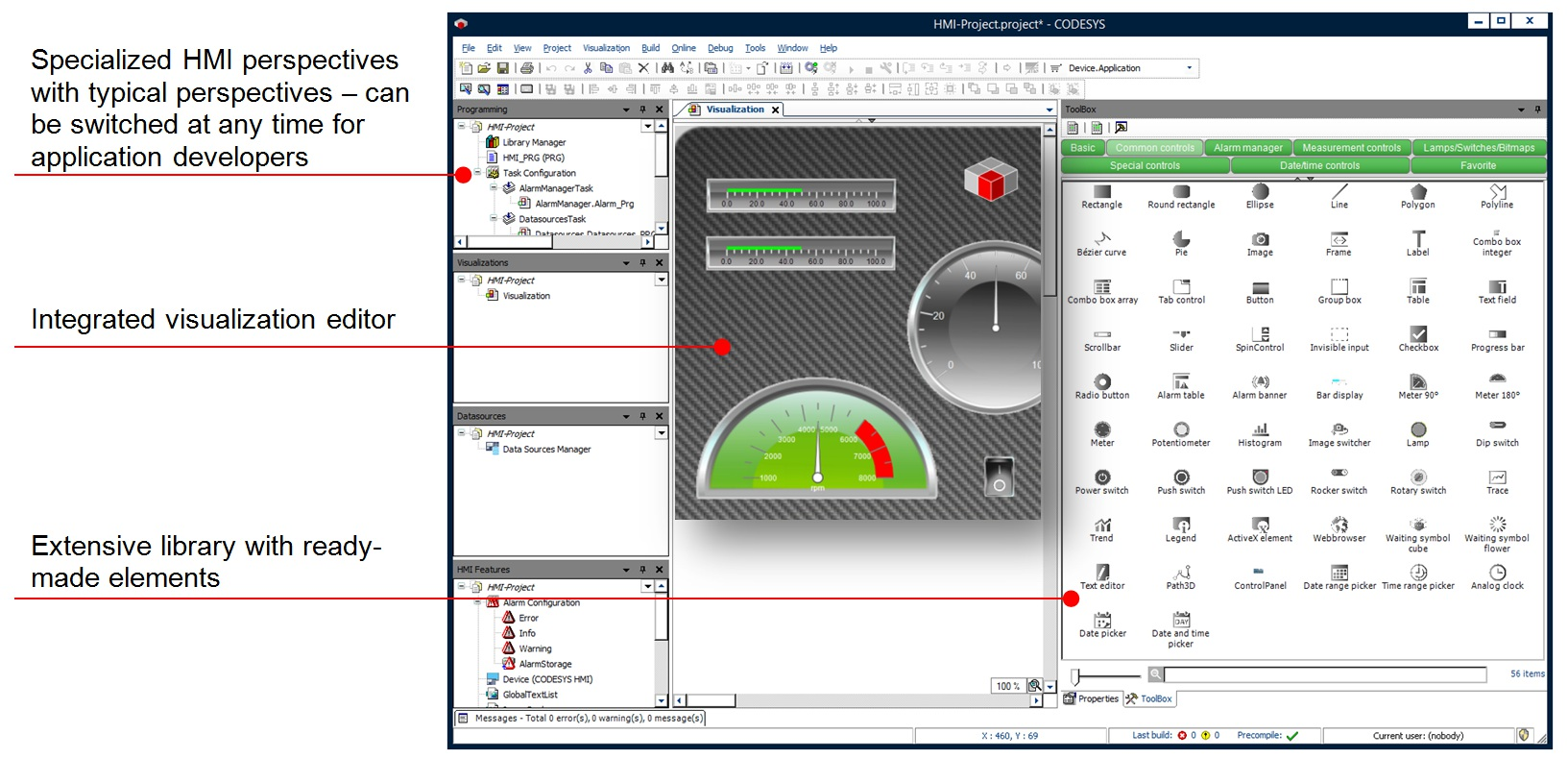This screenshot has width=1568, height=758.
Task: Select the Alarm table element
Action: tap(1180, 386)
